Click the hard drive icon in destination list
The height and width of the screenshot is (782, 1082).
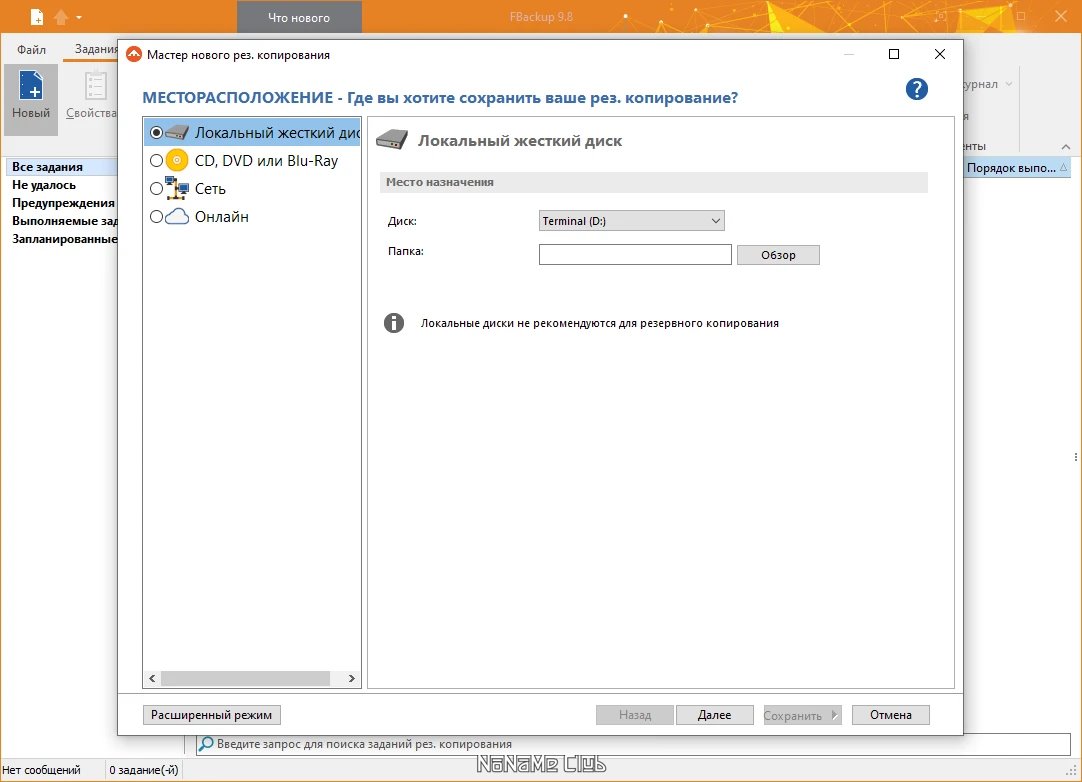[177, 133]
